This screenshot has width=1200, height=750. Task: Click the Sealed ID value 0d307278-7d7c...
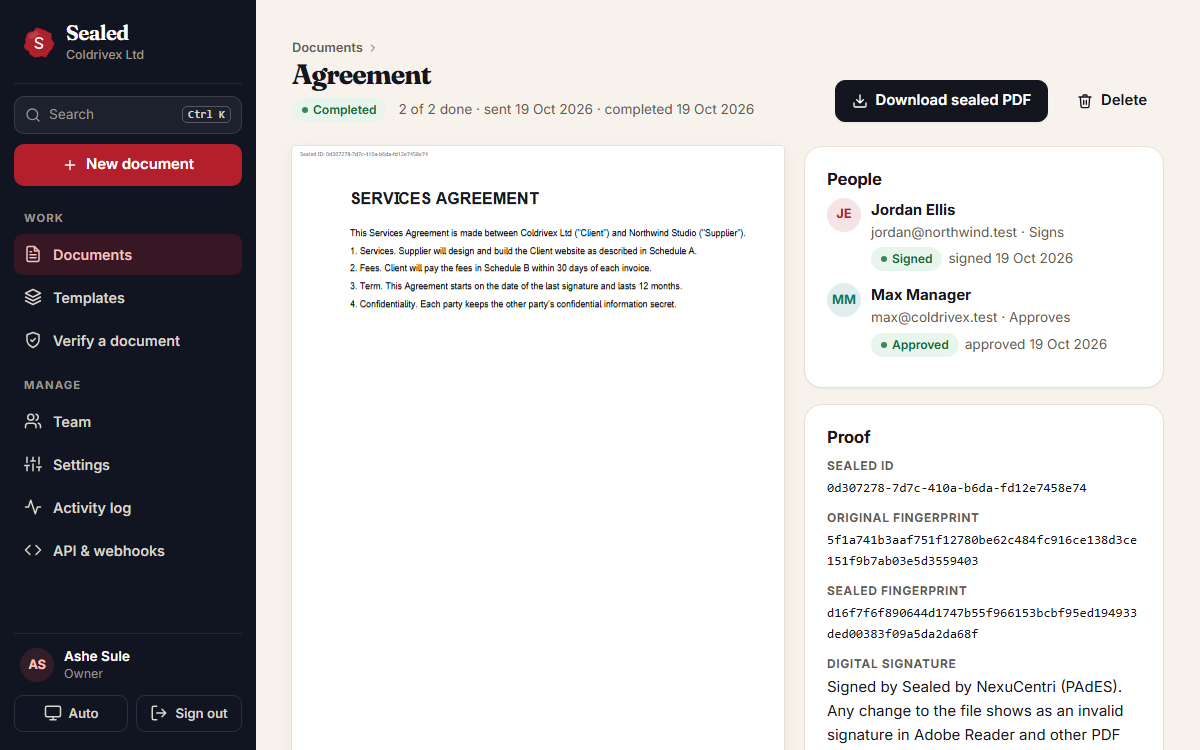(957, 489)
